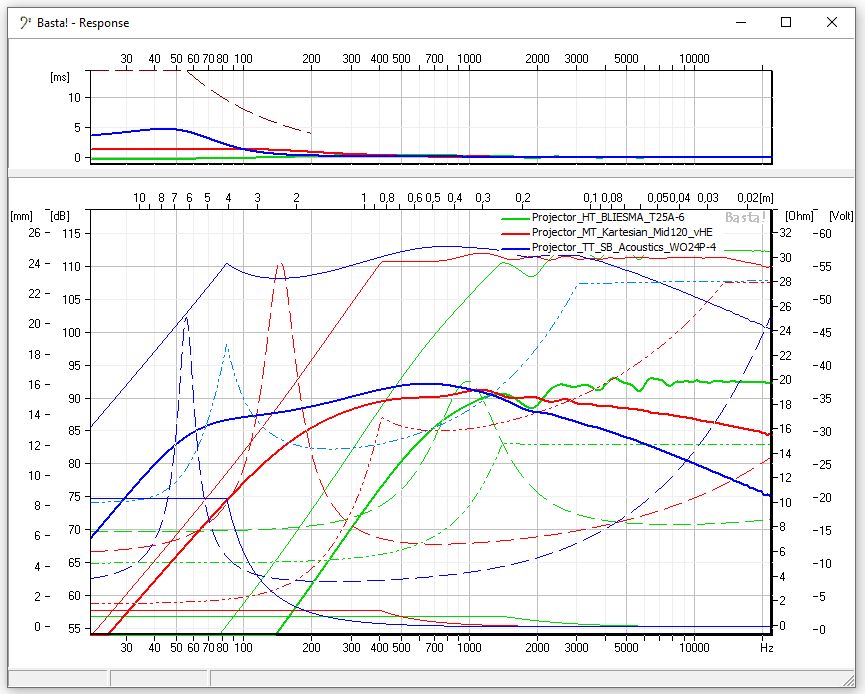Click the first status bar panel at bottom left
This screenshot has width=865, height=694.
point(58,679)
